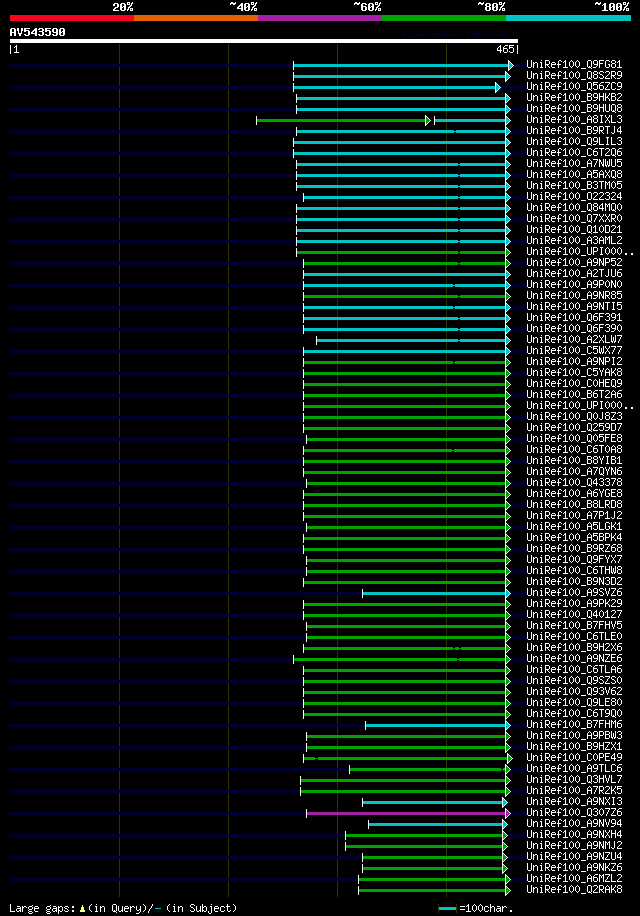The width and height of the screenshot is (640, 916).
Task: Click the UniRef100_Q84MQ0 label
Action: point(574,207)
